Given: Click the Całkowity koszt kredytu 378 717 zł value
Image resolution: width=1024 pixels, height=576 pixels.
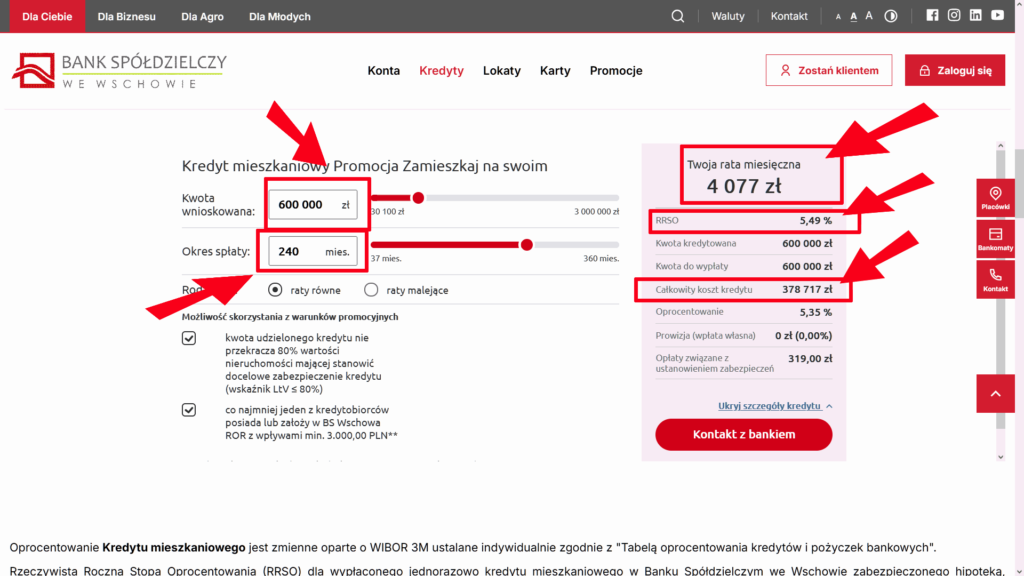Looking at the screenshot, I should pos(807,289).
